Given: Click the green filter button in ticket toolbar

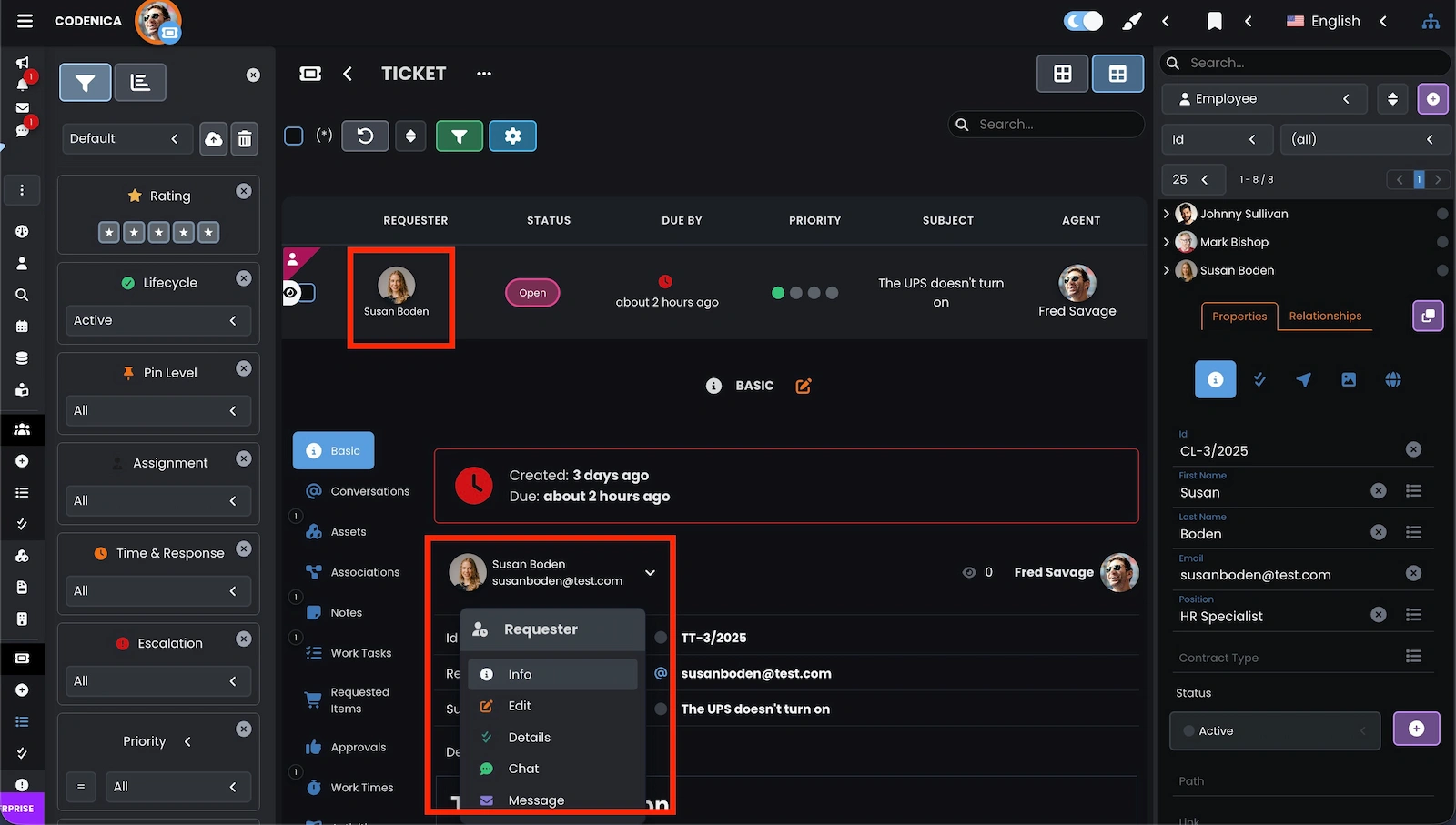Looking at the screenshot, I should (459, 136).
